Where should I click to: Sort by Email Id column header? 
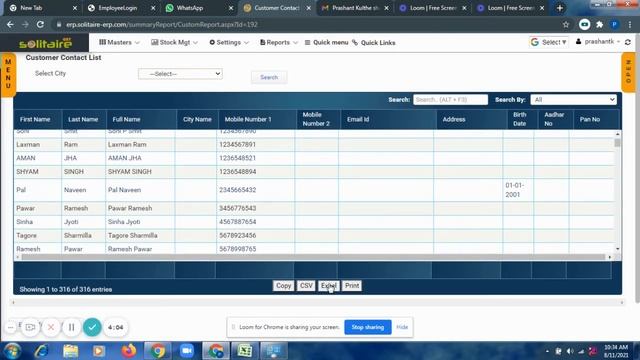(389, 119)
